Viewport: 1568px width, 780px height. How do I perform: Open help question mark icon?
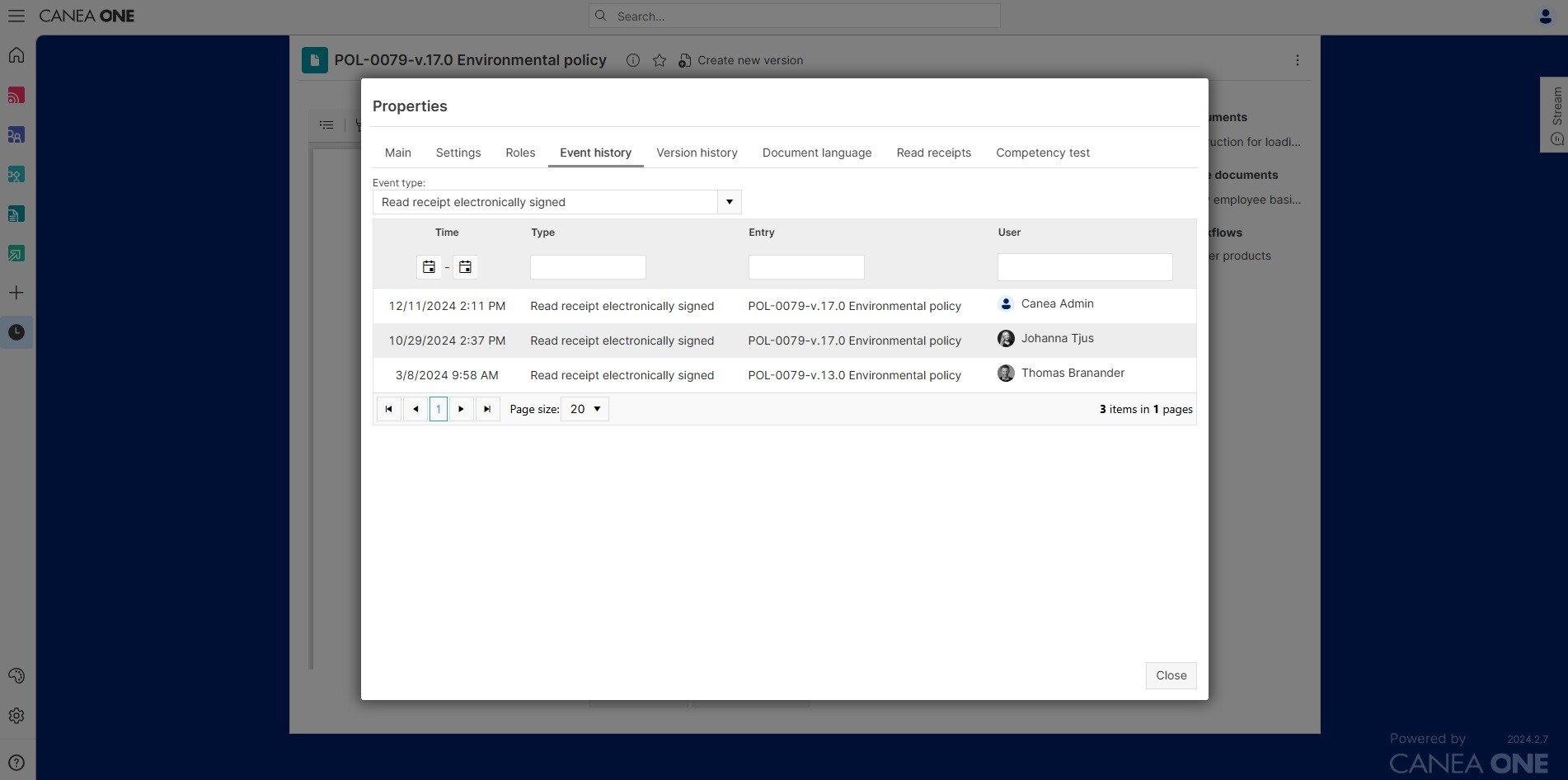[16, 763]
